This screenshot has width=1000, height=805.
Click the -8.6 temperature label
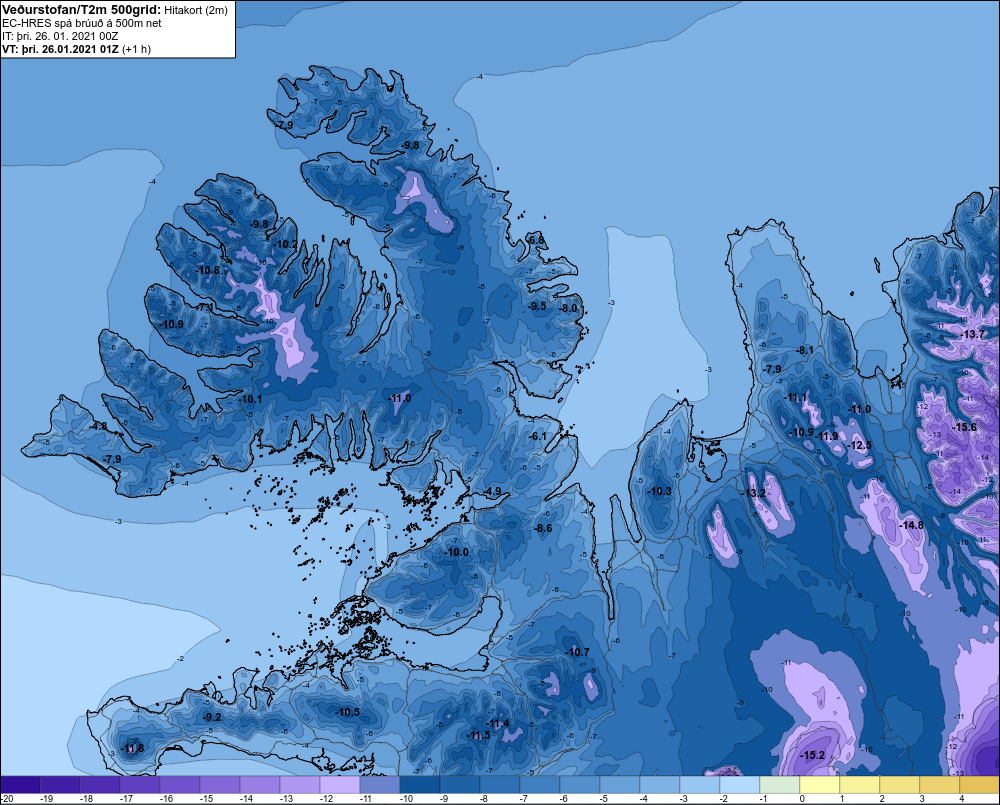click(543, 528)
